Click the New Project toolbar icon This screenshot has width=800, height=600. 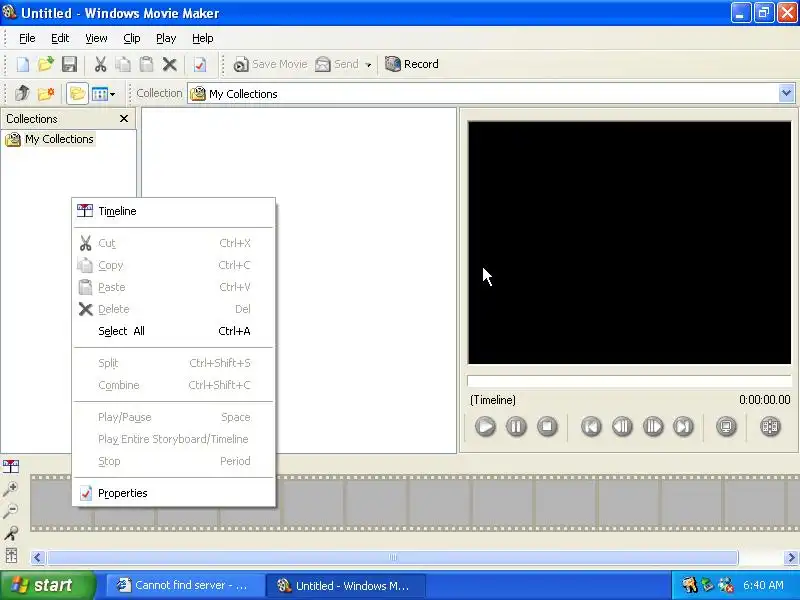tap(22, 64)
